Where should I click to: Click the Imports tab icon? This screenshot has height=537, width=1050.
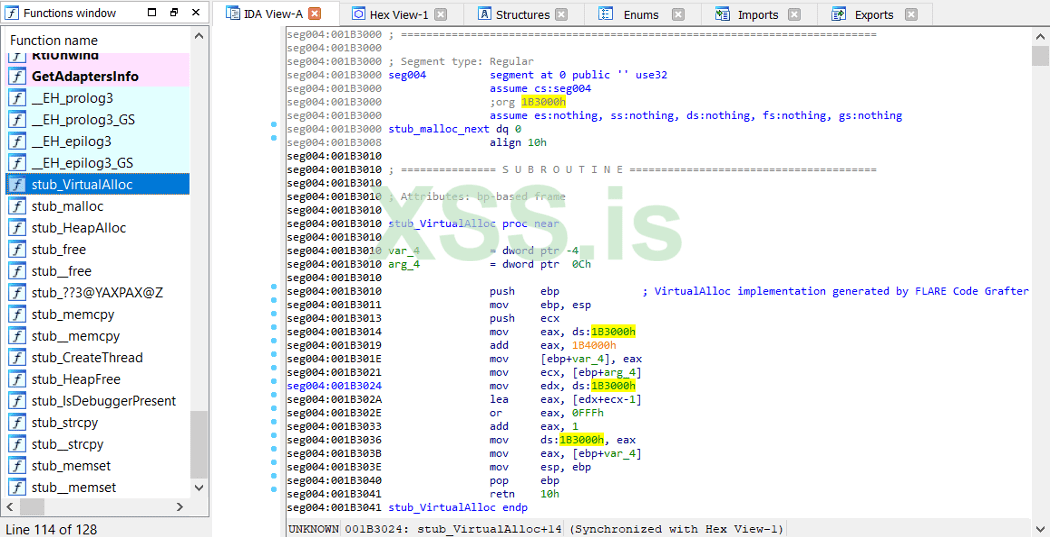coord(723,14)
